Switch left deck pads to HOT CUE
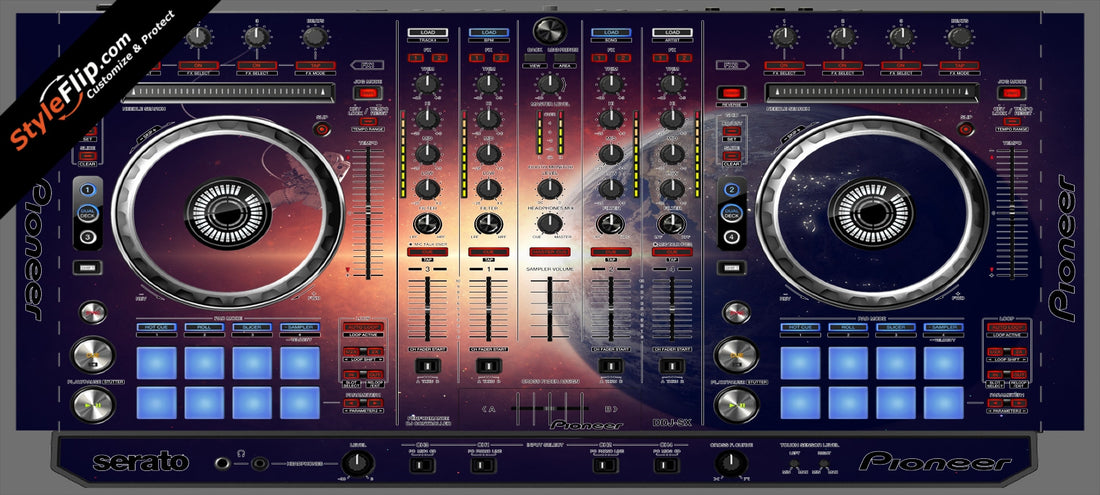The image size is (1100, 495). point(156,327)
